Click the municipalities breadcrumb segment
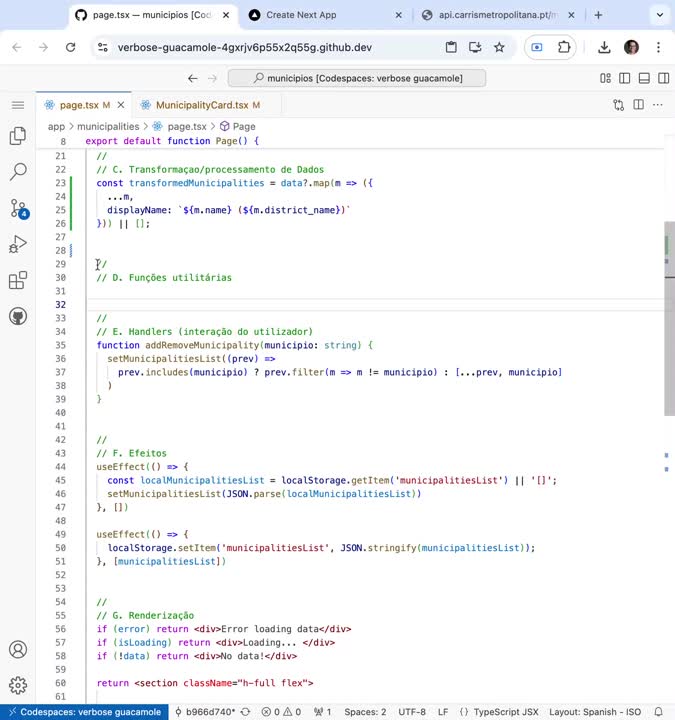The image size is (675, 720). [108, 127]
